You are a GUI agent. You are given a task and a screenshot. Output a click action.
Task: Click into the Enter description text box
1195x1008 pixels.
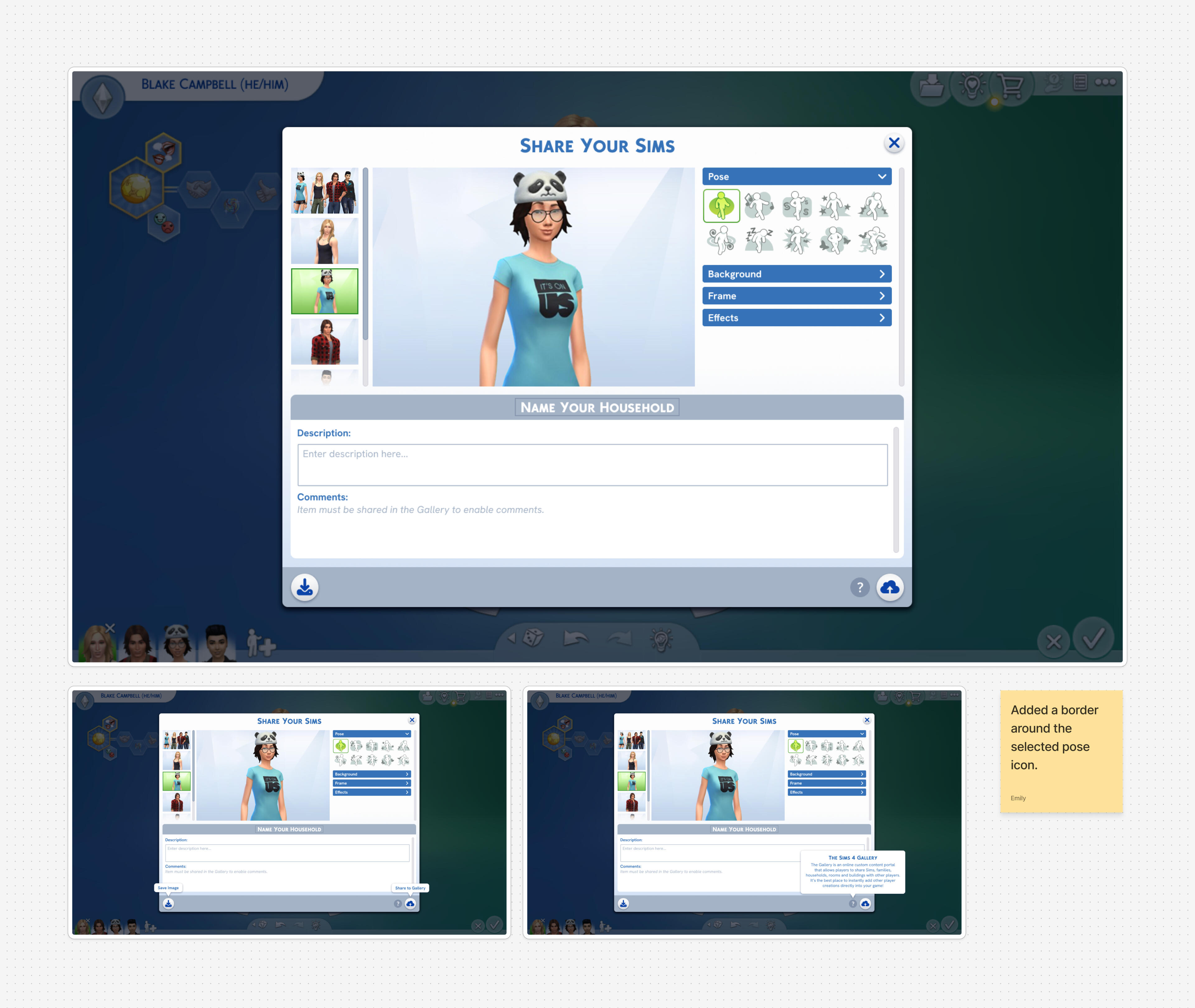click(x=592, y=464)
